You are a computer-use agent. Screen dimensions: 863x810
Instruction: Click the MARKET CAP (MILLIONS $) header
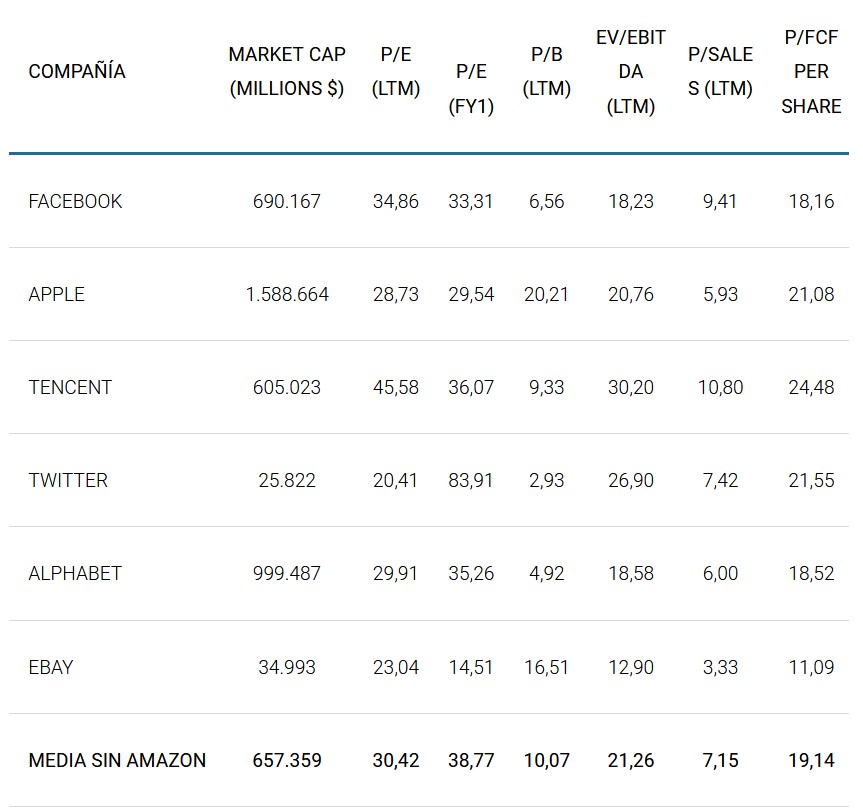tap(287, 72)
